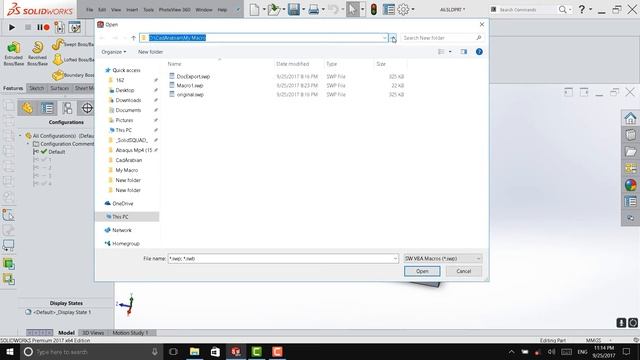The image size is (640, 360).
Task: Open the New Macro toolbar icon
Action: coord(59,27)
